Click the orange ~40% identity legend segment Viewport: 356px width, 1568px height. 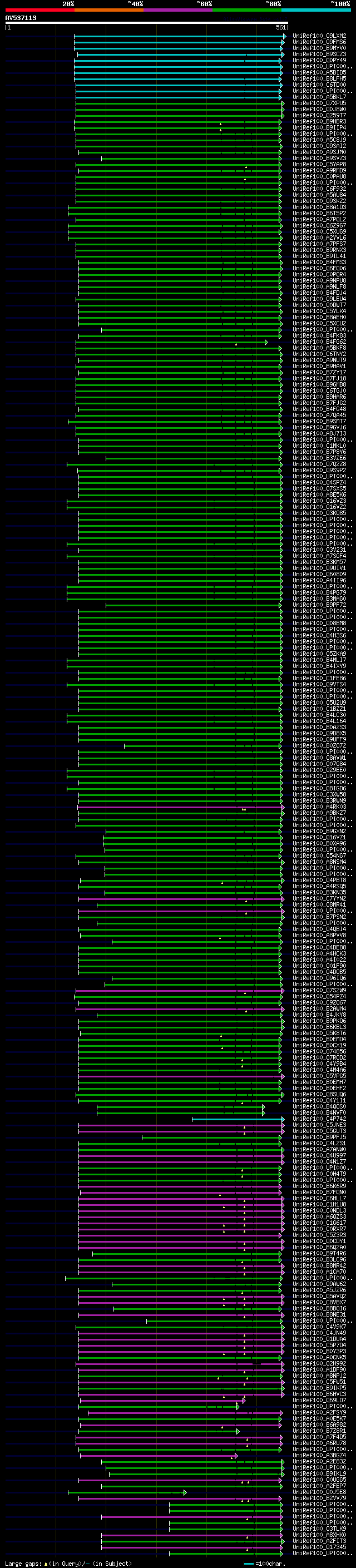click(109, 10)
